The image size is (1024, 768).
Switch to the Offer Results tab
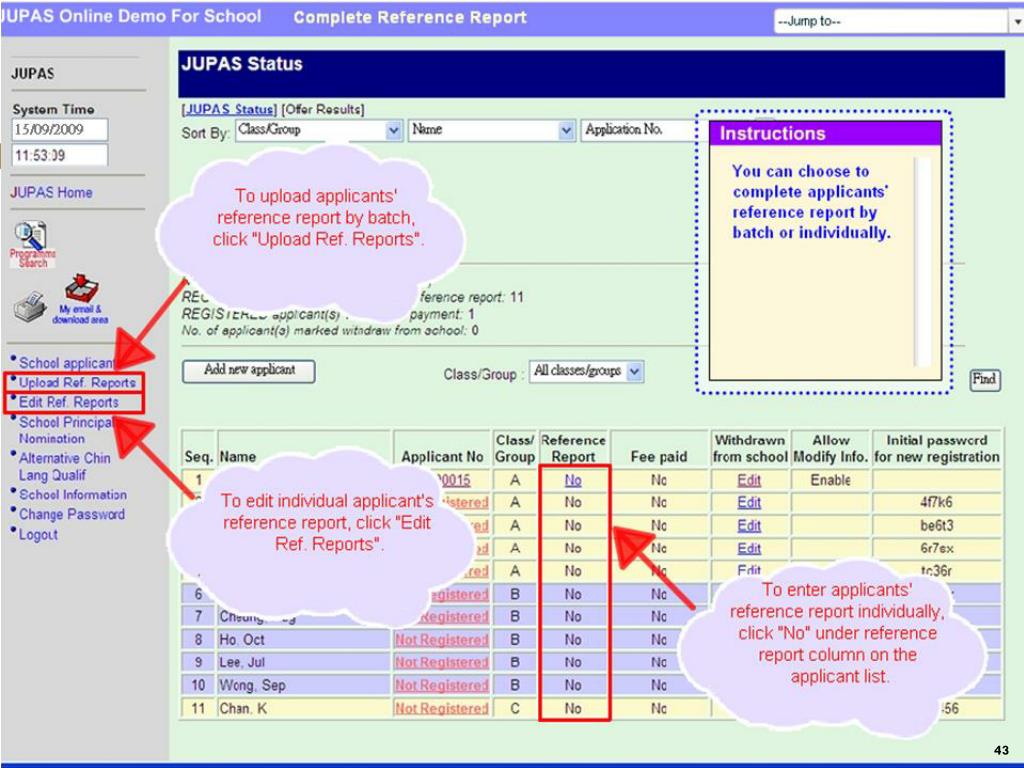point(323,109)
